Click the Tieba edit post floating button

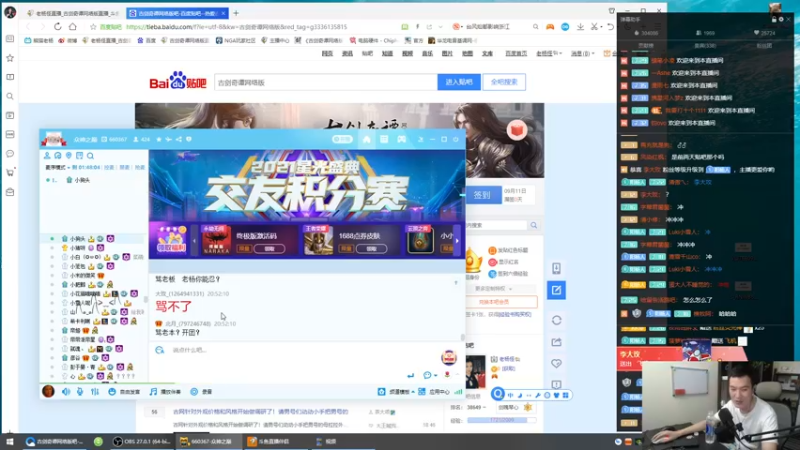(556, 290)
